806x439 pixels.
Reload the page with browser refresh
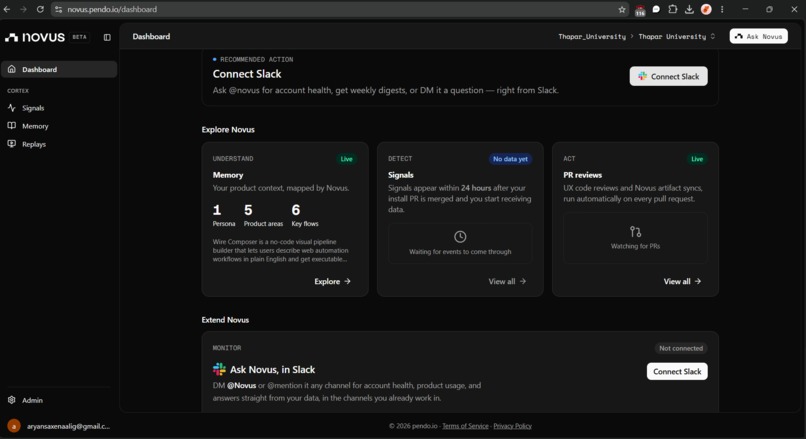click(x=40, y=9)
